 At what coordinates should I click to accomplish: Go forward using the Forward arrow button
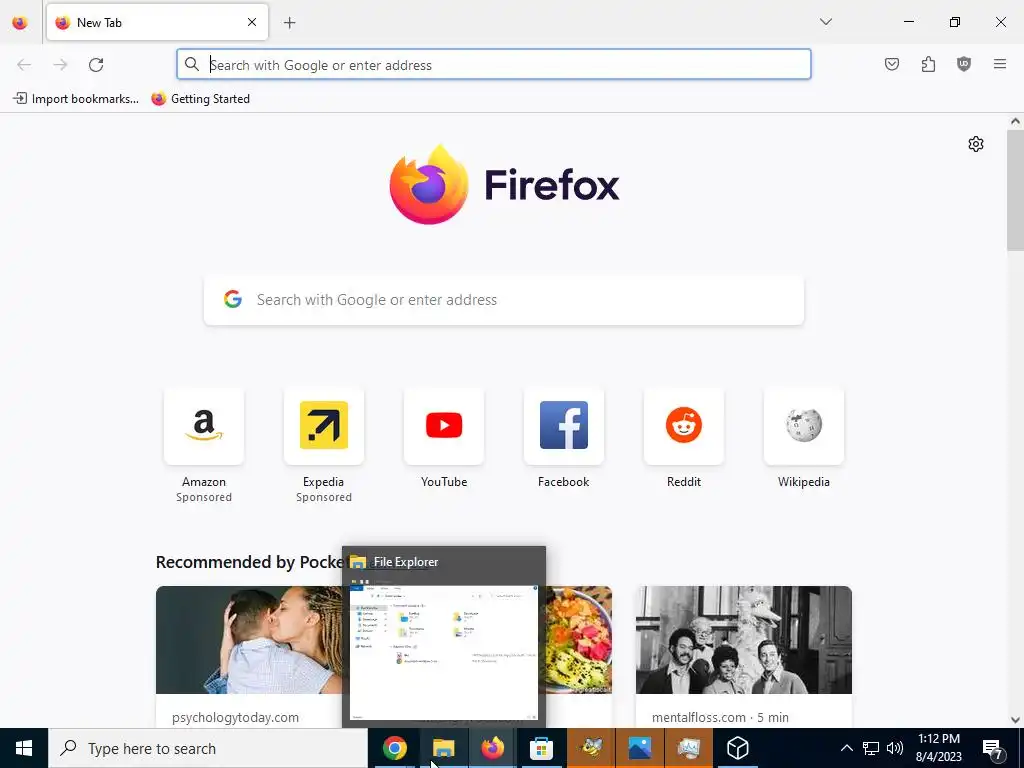tap(60, 65)
